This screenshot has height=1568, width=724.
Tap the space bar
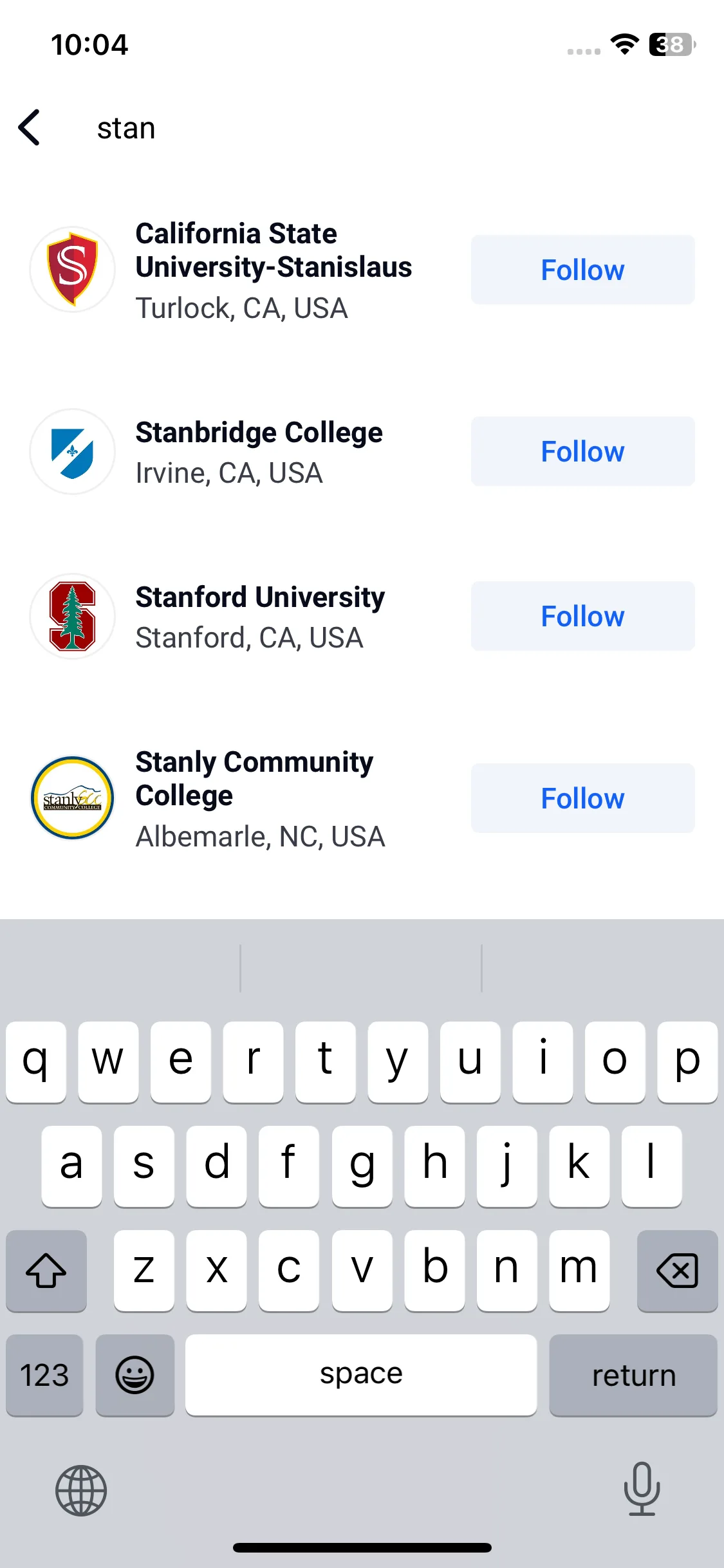click(x=361, y=1375)
